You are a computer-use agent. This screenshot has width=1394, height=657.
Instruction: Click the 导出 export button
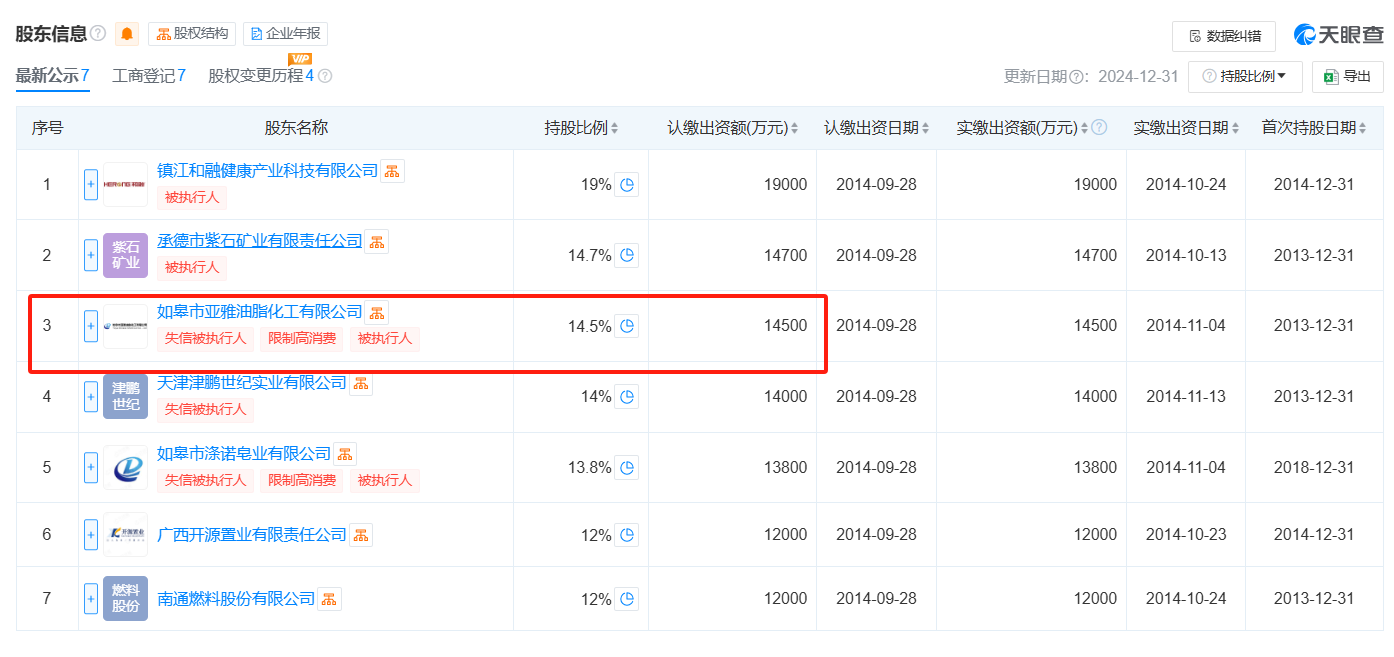(x=1347, y=76)
